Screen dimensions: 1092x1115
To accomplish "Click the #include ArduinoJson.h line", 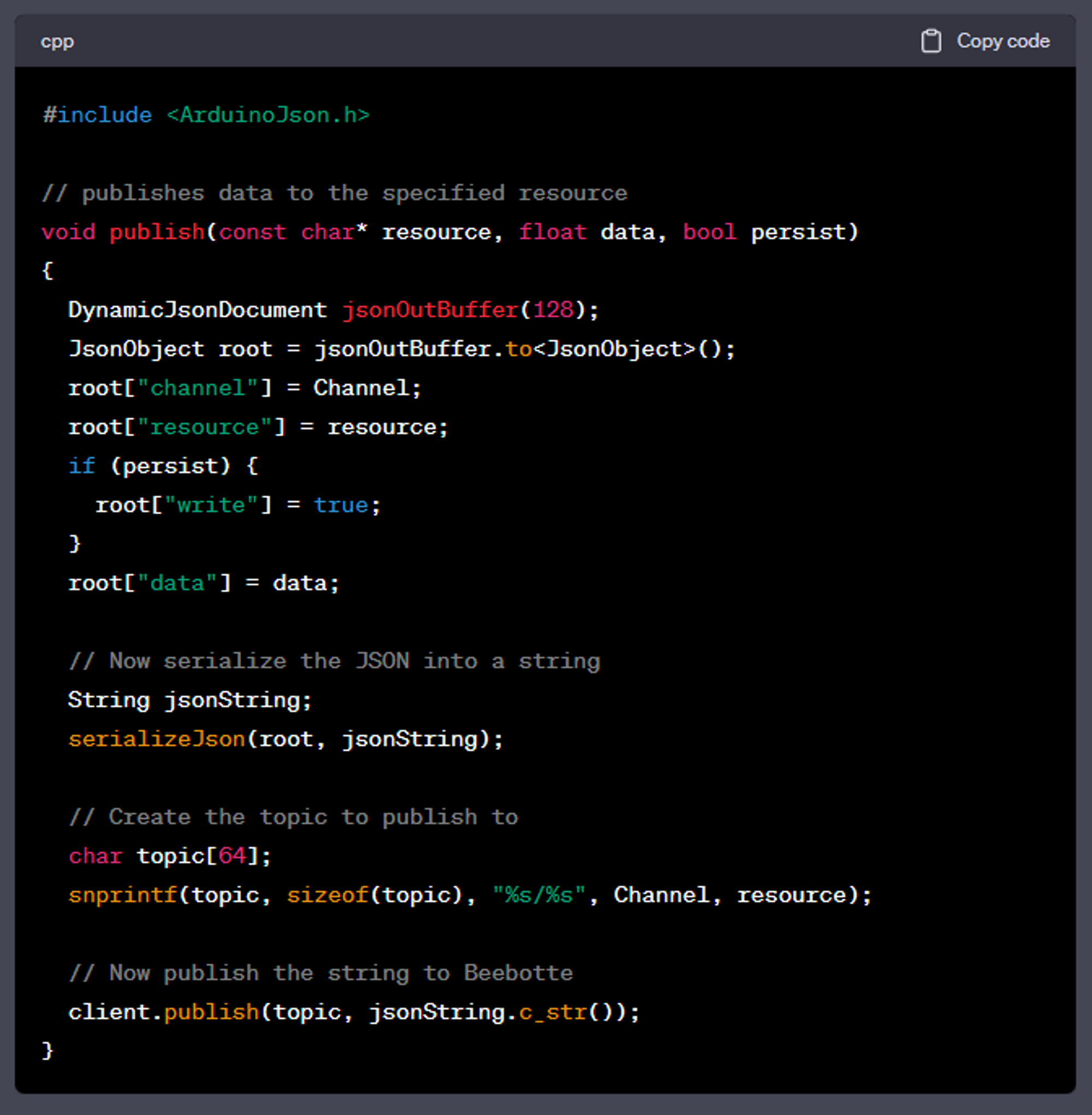I will [x=206, y=115].
